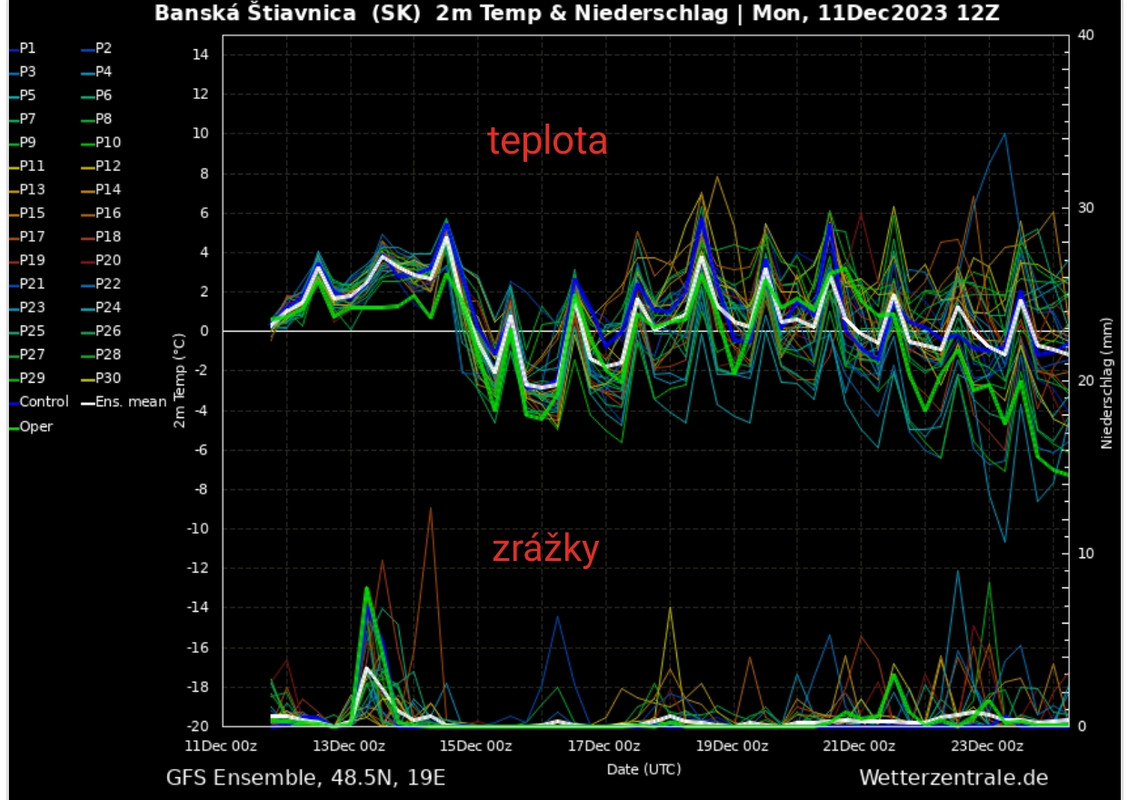Click the P10 legend entry

(101, 142)
